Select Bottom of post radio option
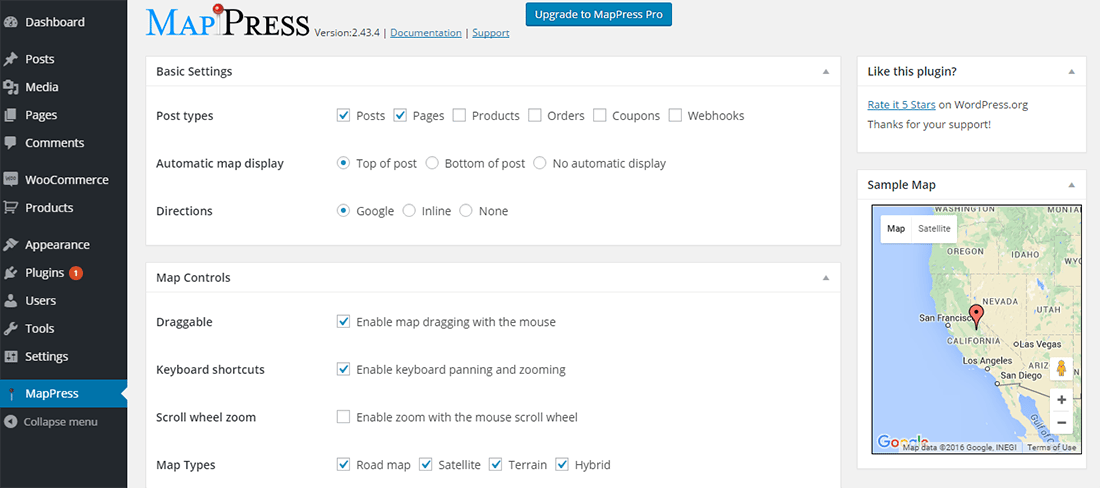The height and width of the screenshot is (488, 1100). (x=432, y=163)
